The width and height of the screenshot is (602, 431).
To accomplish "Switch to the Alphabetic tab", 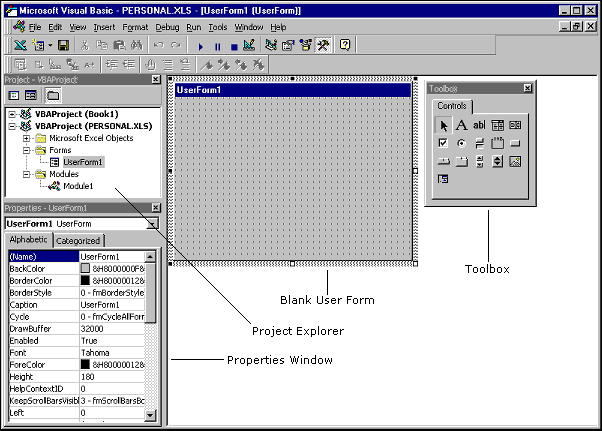I will point(28,239).
